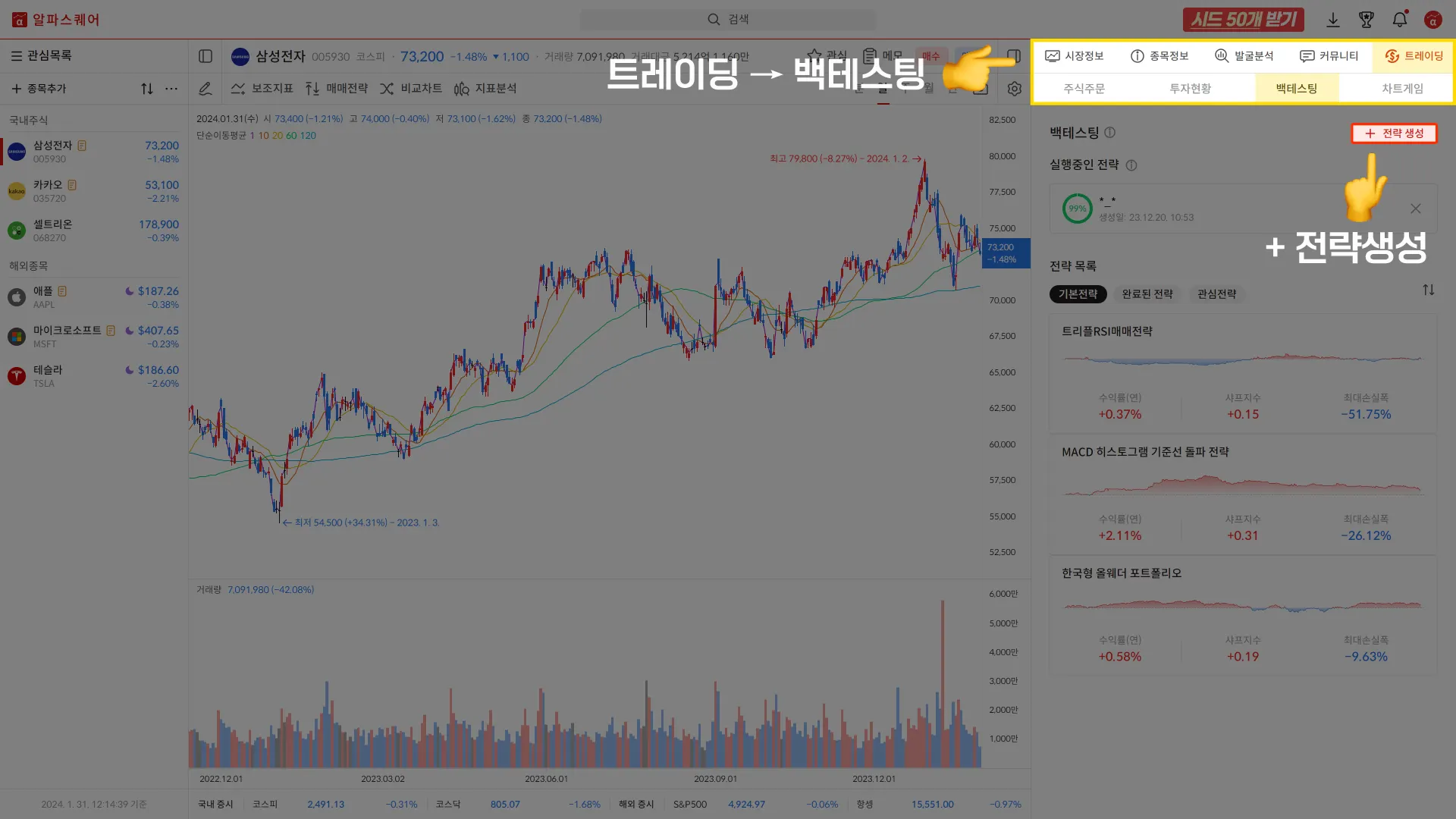
Task: Click the strategy list sort arrows icon
Action: pos(1428,290)
